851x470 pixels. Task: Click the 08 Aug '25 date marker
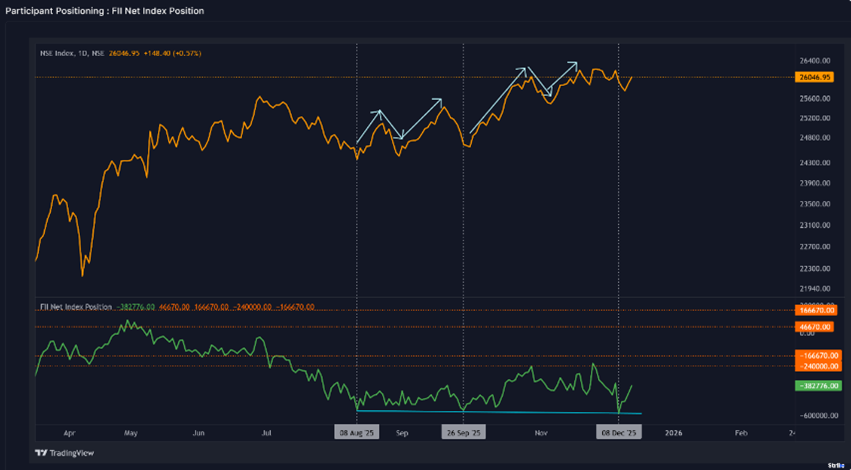[357, 433]
